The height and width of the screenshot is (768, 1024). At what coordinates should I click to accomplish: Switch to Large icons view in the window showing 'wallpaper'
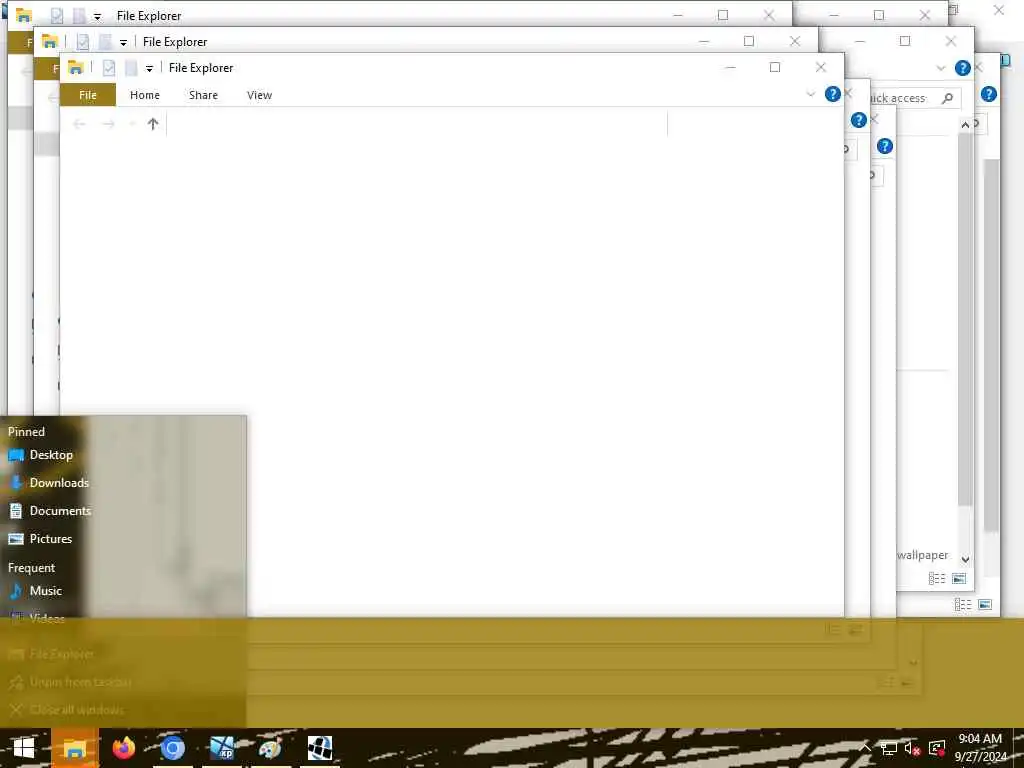coord(959,579)
